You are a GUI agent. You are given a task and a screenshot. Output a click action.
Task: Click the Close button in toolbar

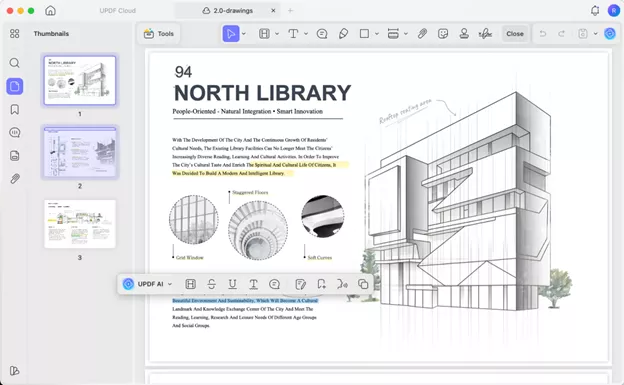click(515, 34)
